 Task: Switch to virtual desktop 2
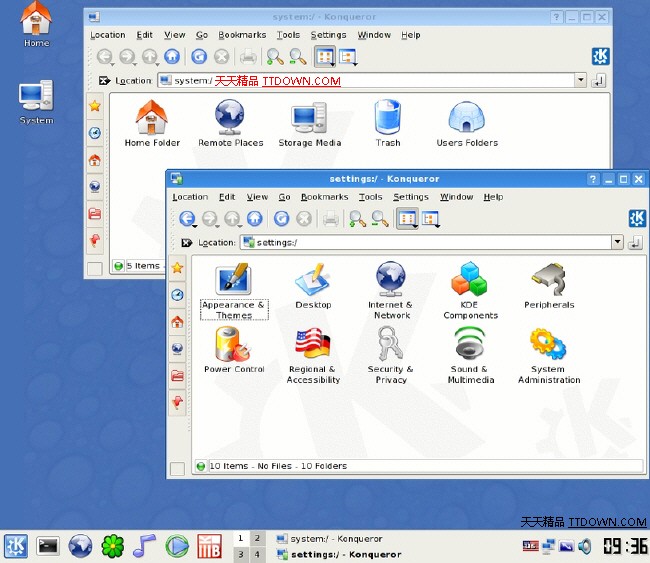[257, 538]
